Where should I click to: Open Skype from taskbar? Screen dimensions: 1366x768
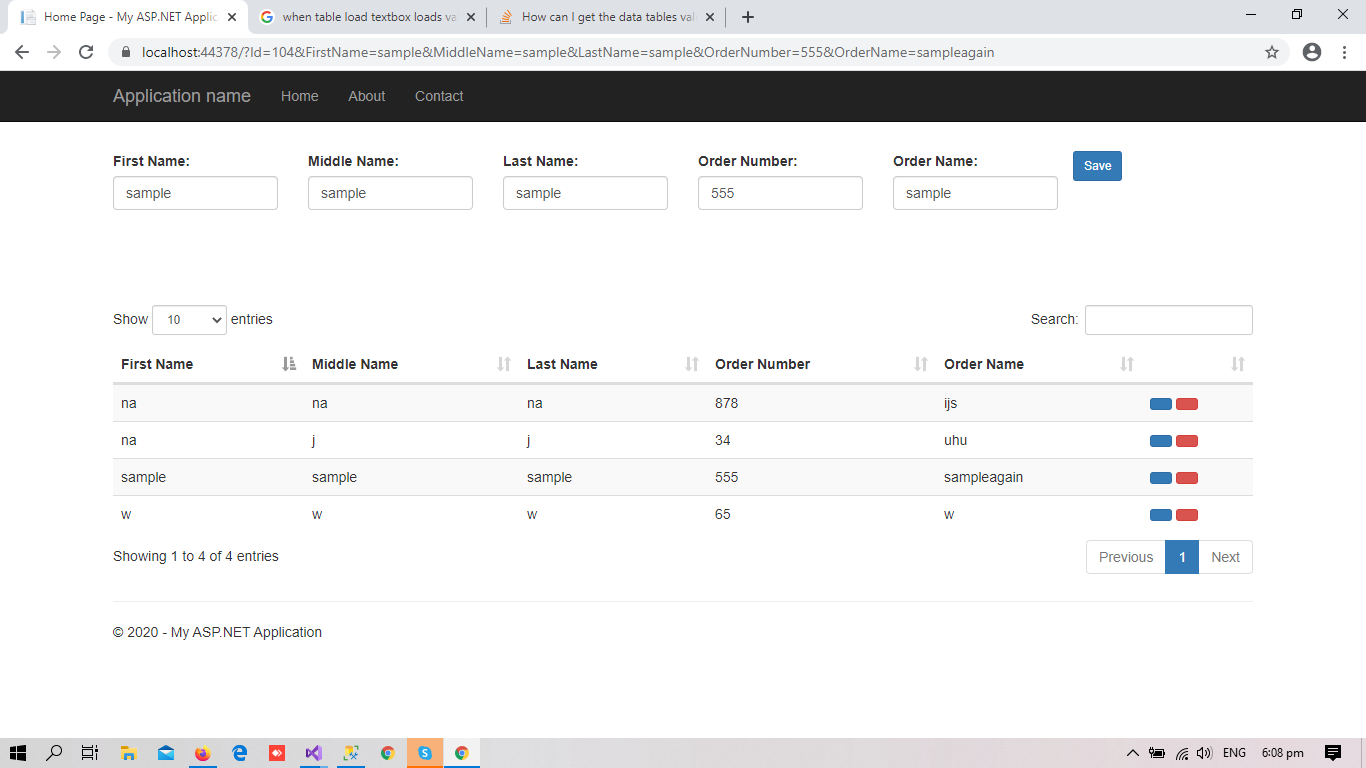pos(425,753)
